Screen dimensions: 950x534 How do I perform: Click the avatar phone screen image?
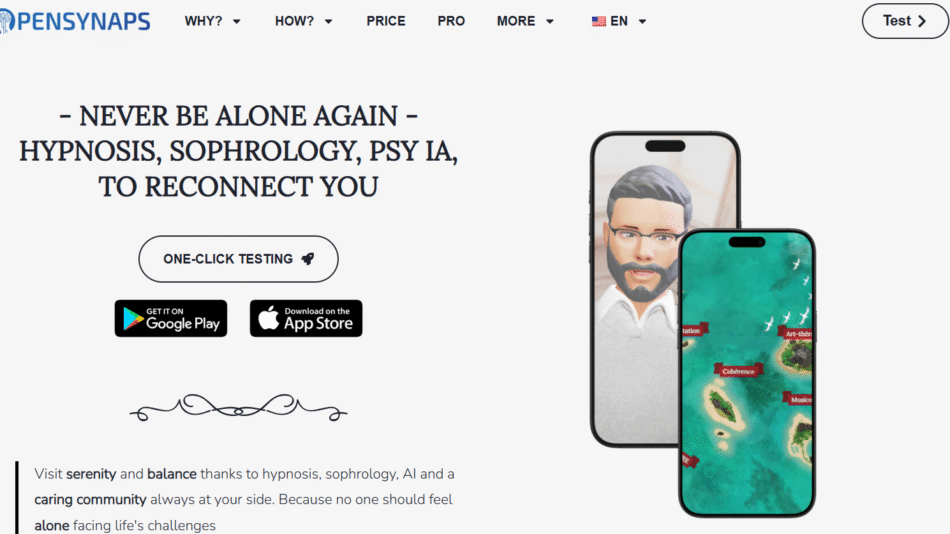coord(636,288)
